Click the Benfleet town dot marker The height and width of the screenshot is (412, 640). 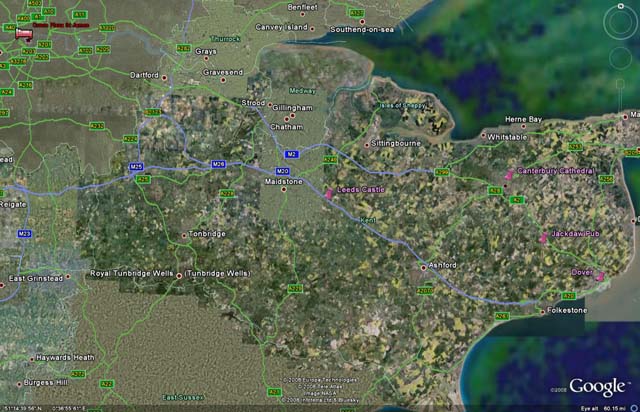click(x=302, y=14)
